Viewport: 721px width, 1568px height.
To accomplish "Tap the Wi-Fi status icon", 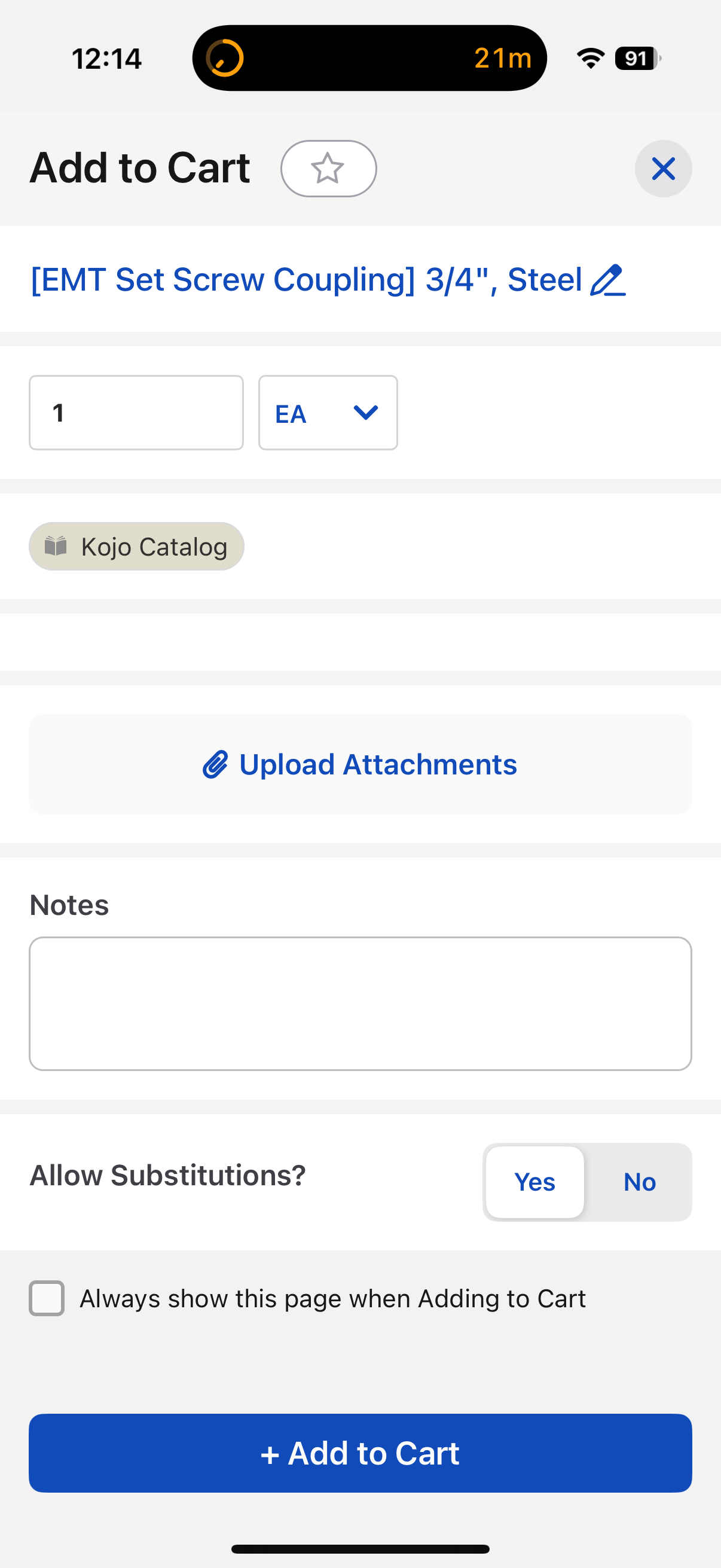I will [590, 59].
